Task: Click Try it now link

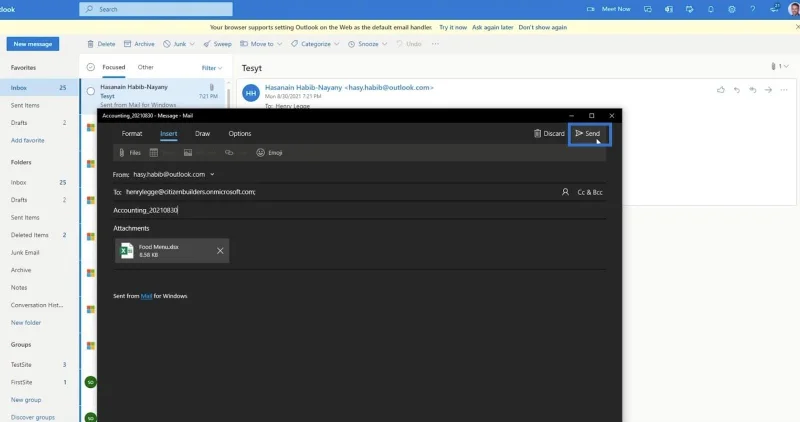Action: (x=453, y=28)
